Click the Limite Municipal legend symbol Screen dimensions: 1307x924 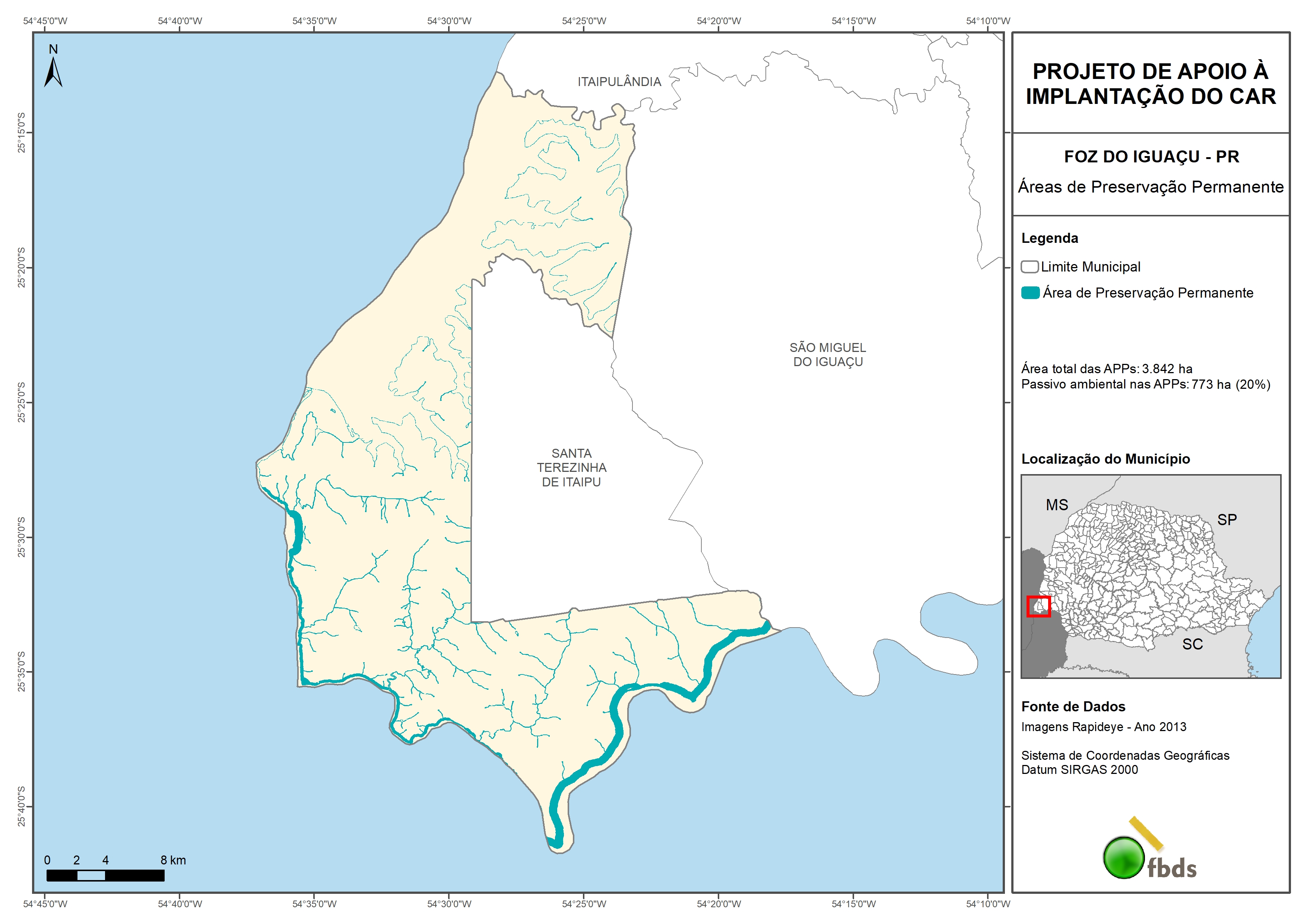point(1029,267)
